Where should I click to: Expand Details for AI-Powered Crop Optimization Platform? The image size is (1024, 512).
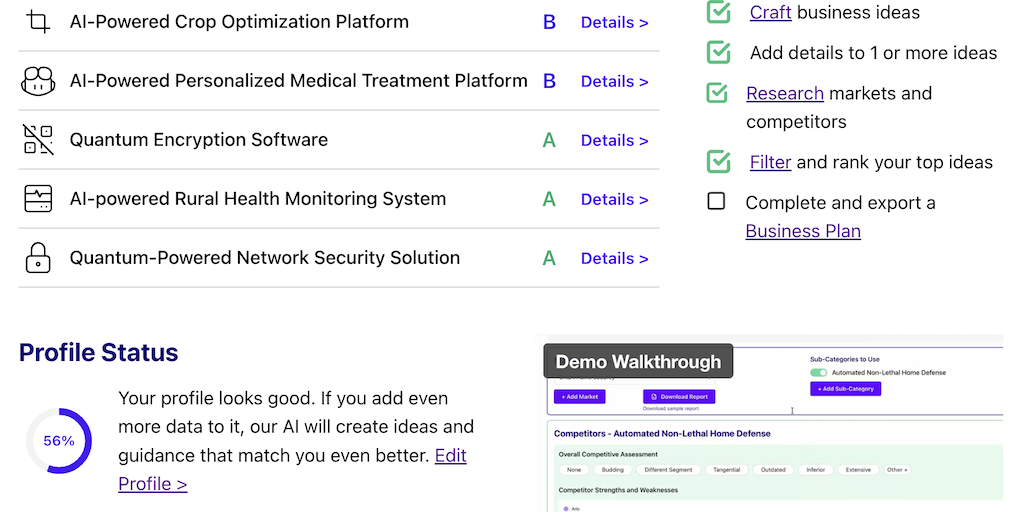[x=614, y=22]
